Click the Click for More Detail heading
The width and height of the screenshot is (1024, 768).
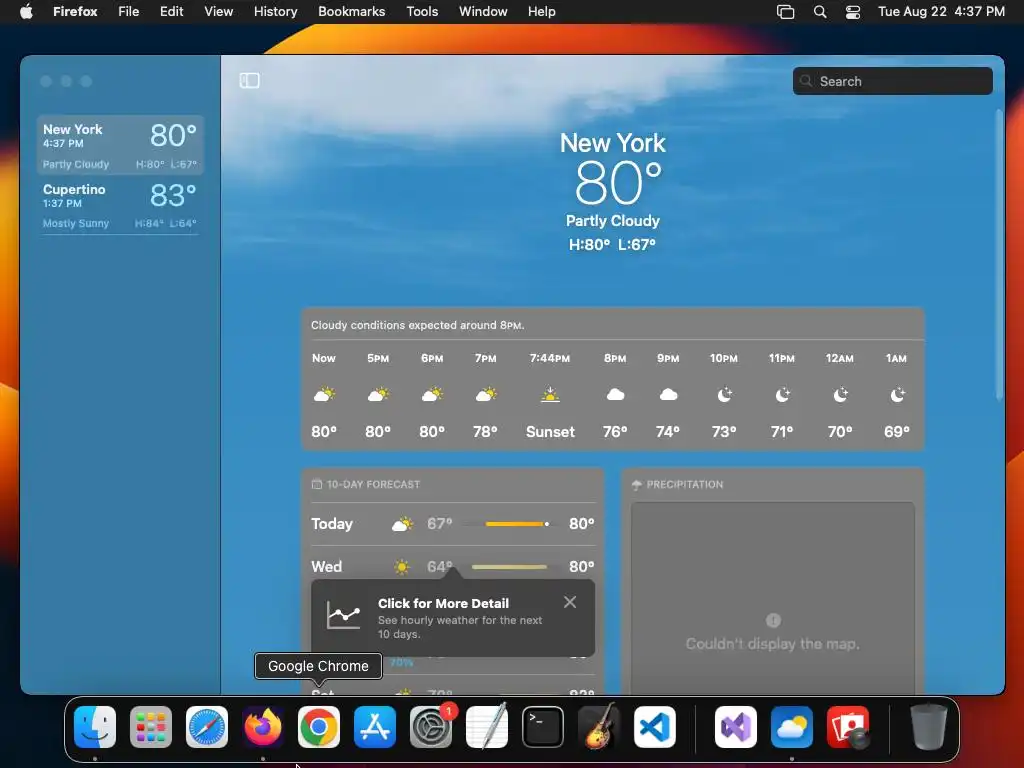click(443, 603)
